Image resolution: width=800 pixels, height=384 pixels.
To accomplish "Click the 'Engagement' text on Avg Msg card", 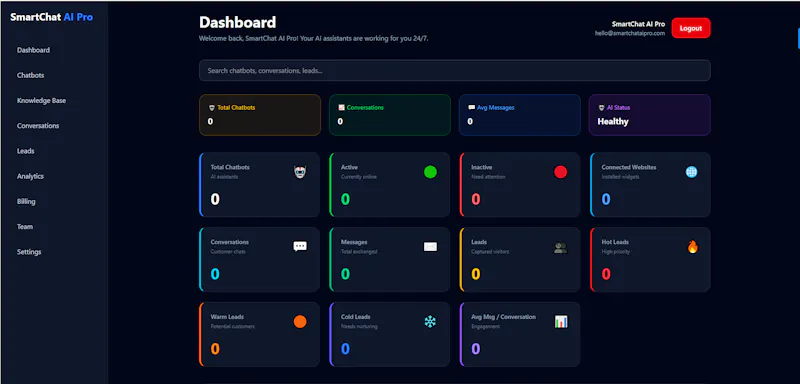I will click(x=485, y=326).
